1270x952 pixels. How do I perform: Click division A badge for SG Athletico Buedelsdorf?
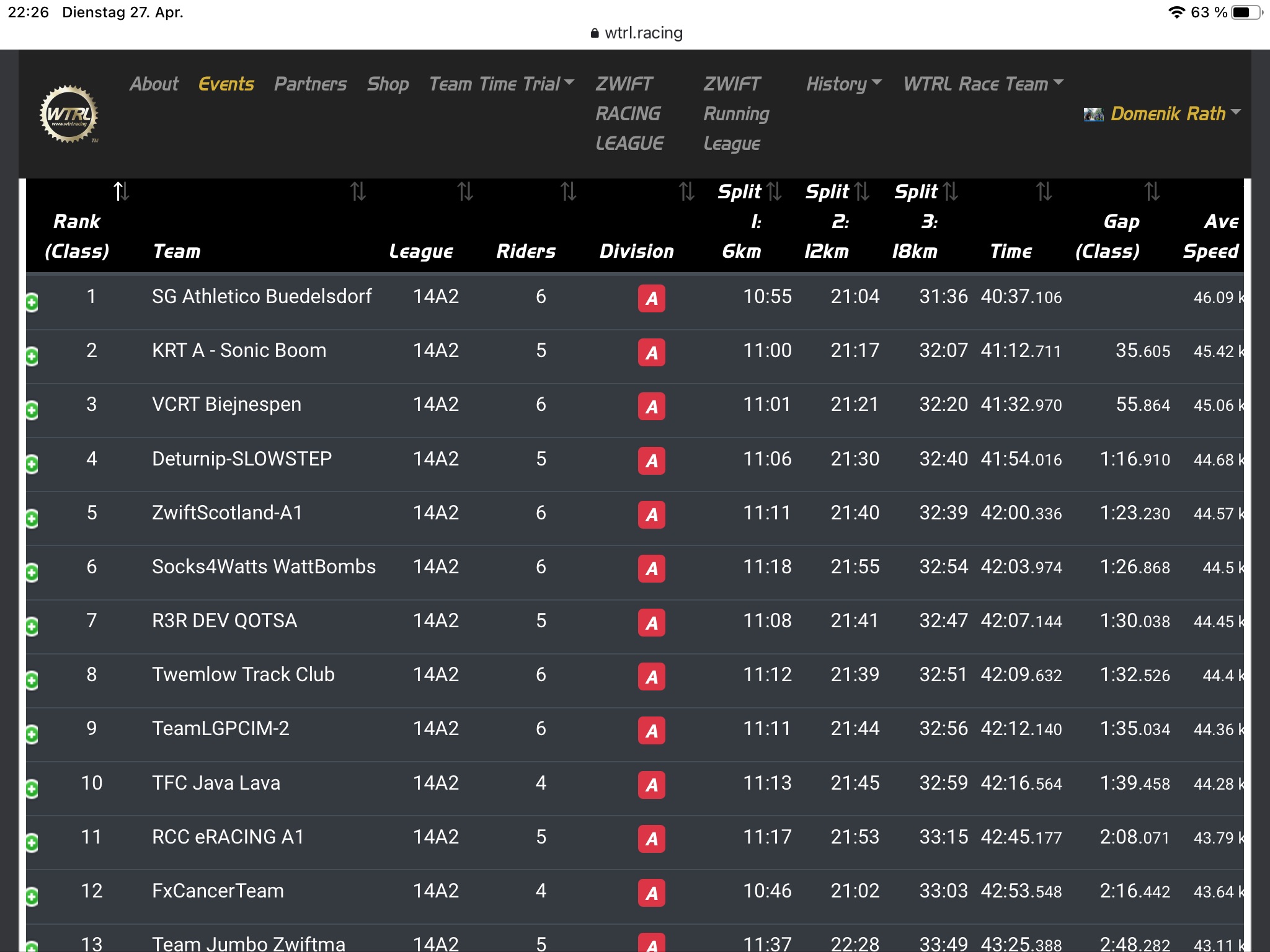pos(651,298)
